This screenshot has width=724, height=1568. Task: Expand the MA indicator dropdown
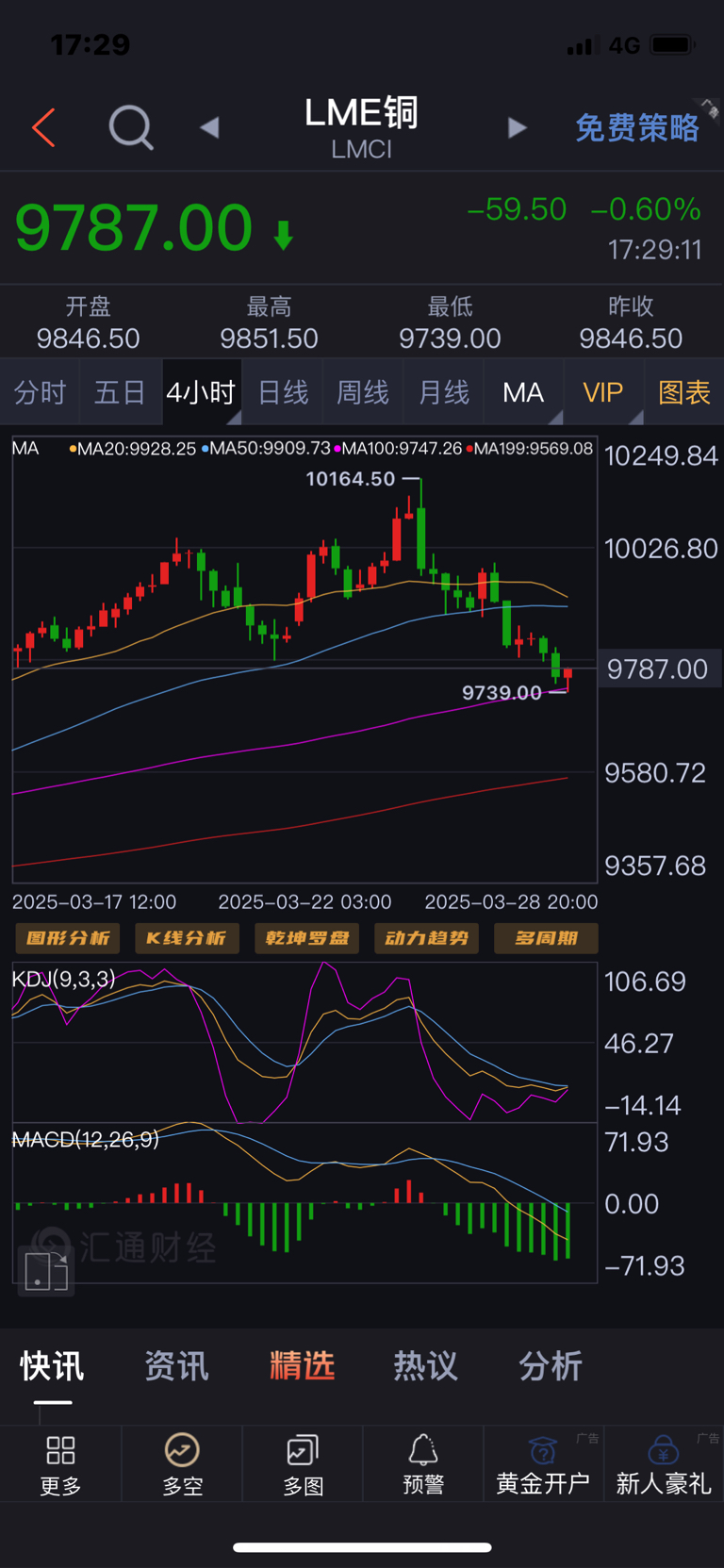523,392
